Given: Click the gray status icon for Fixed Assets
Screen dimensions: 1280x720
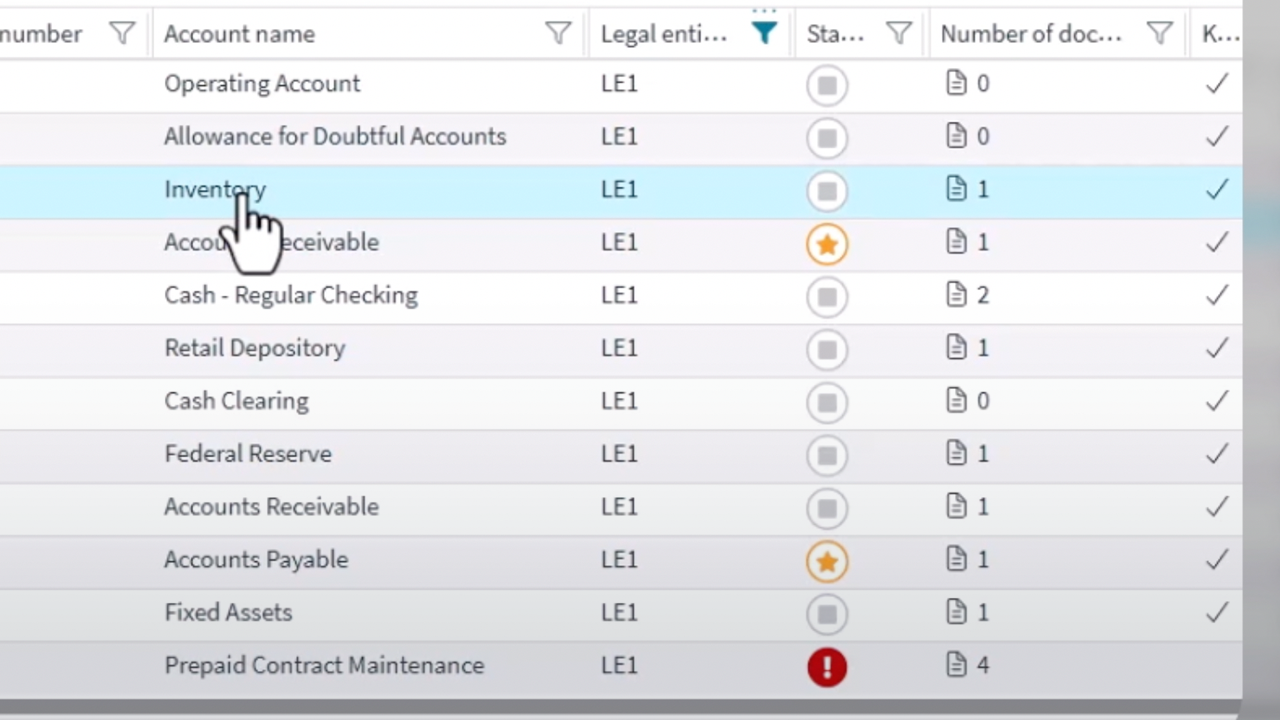Looking at the screenshot, I should (827, 614).
